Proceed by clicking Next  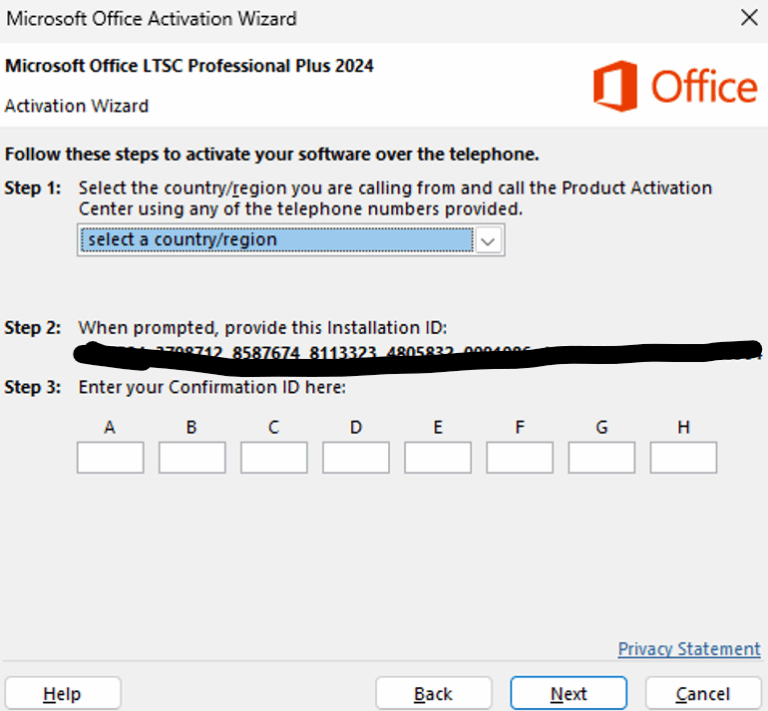pyautogui.click(x=568, y=694)
